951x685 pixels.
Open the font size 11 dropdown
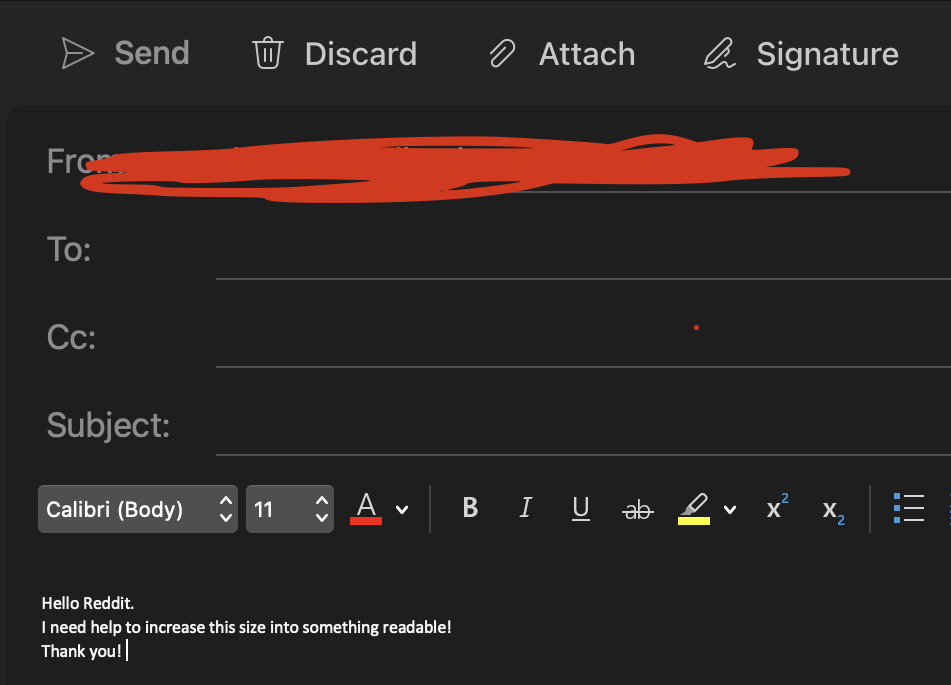click(290, 509)
